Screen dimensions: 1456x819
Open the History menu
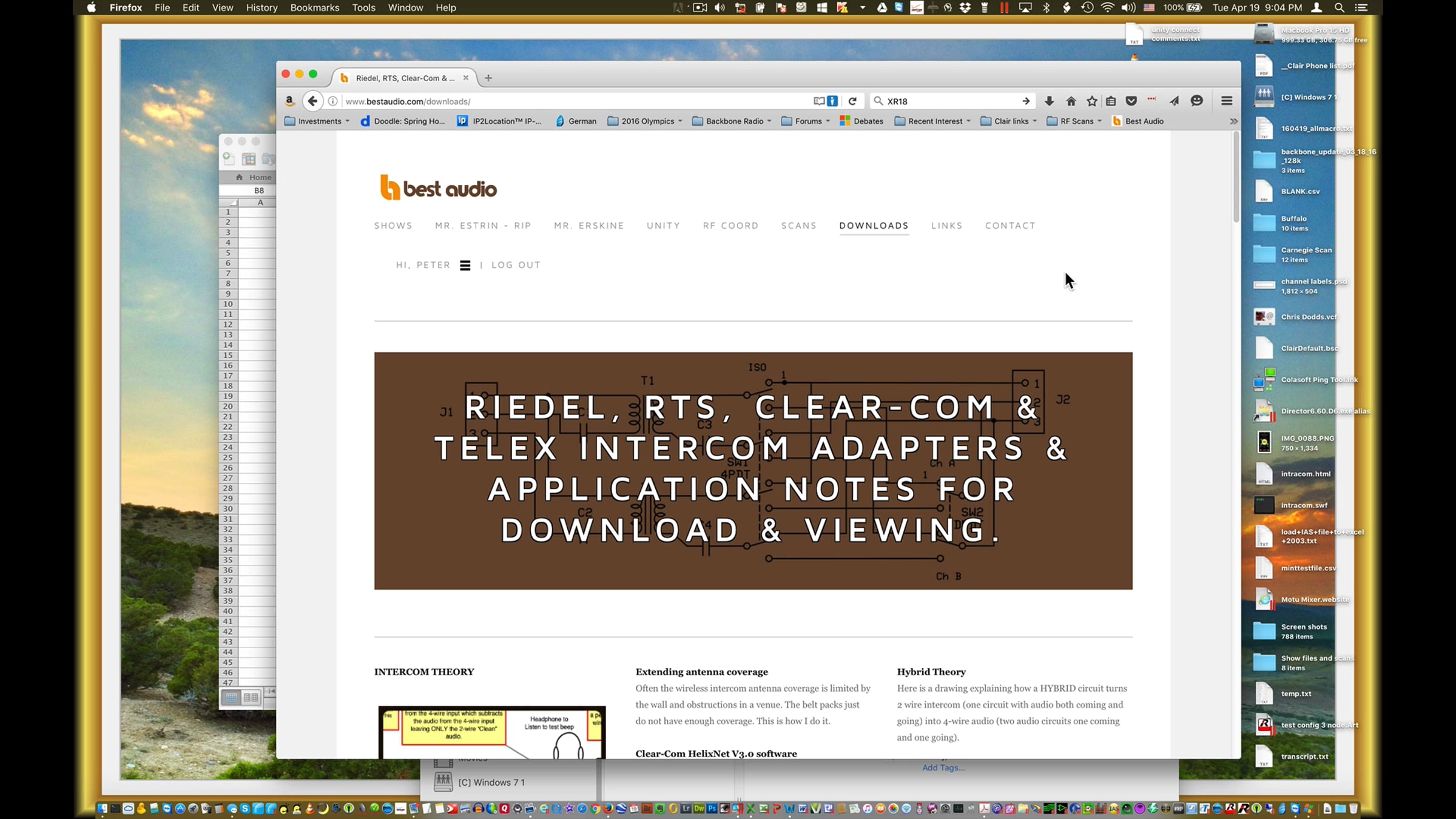[261, 8]
